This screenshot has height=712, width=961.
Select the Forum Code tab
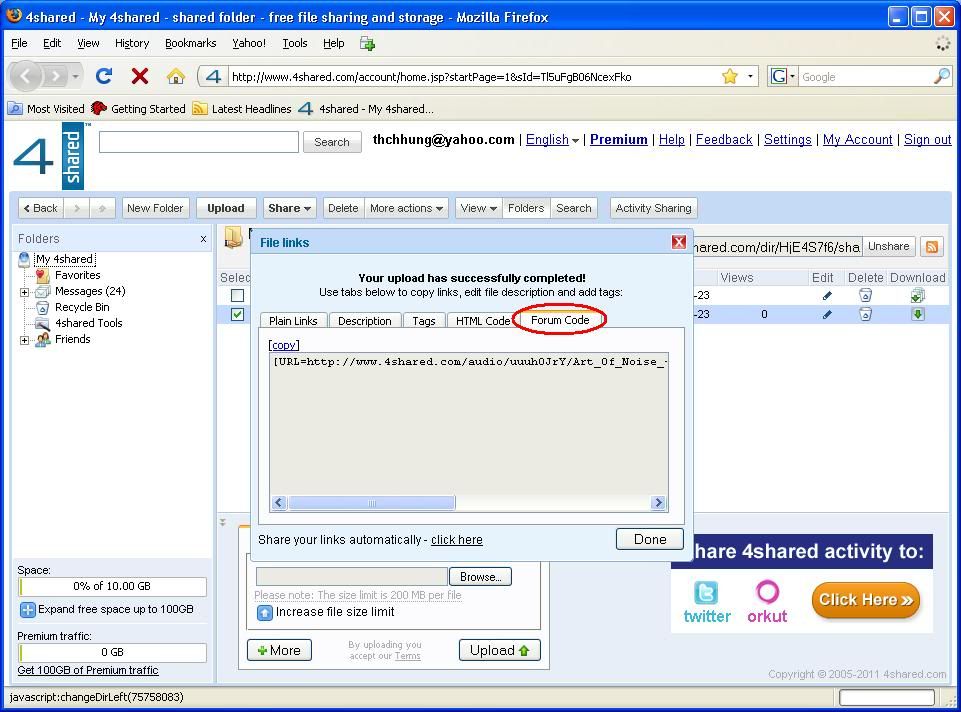[560, 320]
